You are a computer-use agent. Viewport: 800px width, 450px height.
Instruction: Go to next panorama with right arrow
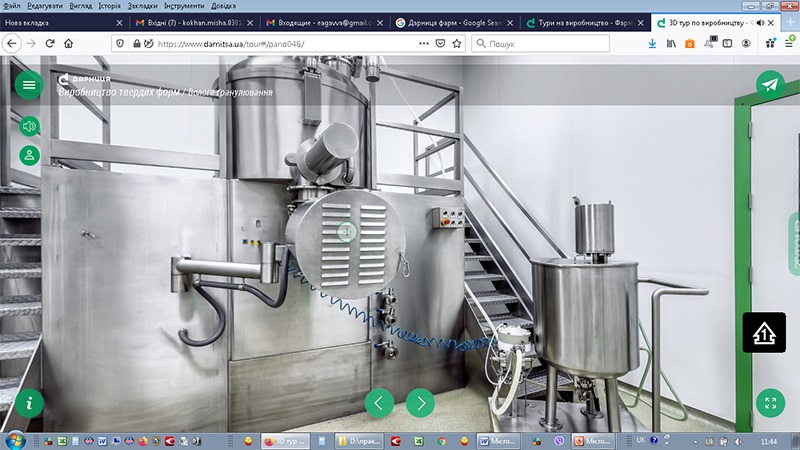420,403
